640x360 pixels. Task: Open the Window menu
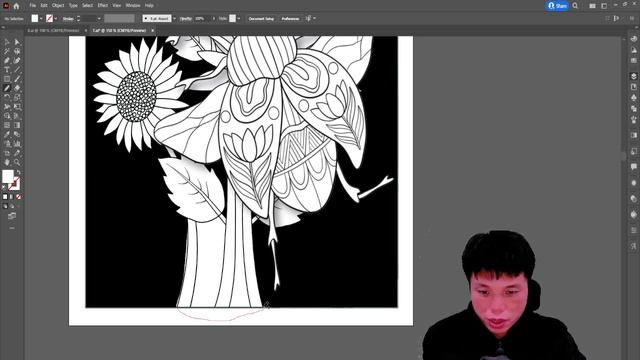pos(133,6)
